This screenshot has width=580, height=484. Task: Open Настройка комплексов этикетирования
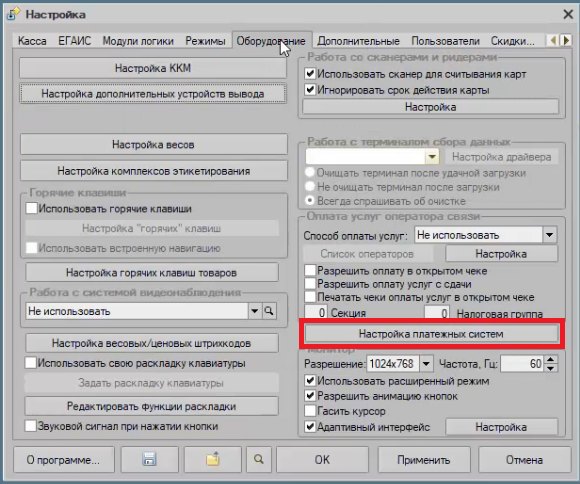154,171
